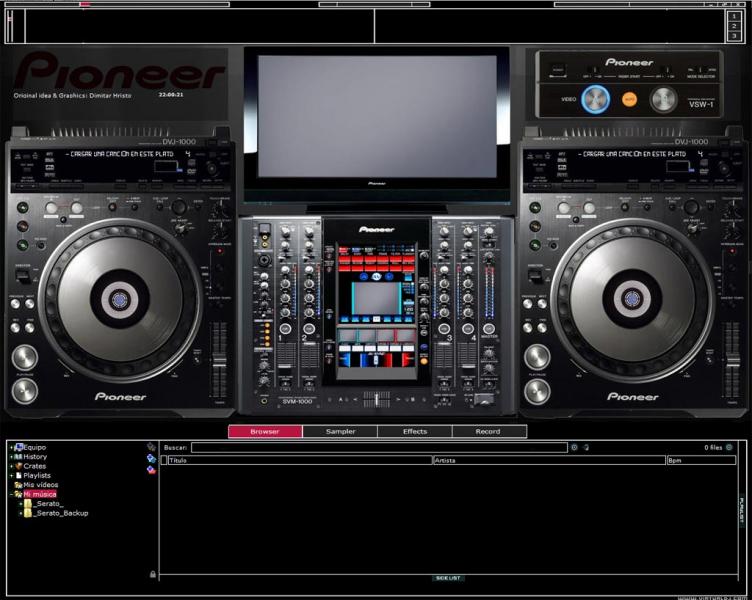Click the gray folder icon beside Equipo
Viewport: 752px width, 600px height.
[x=151, y=447]
